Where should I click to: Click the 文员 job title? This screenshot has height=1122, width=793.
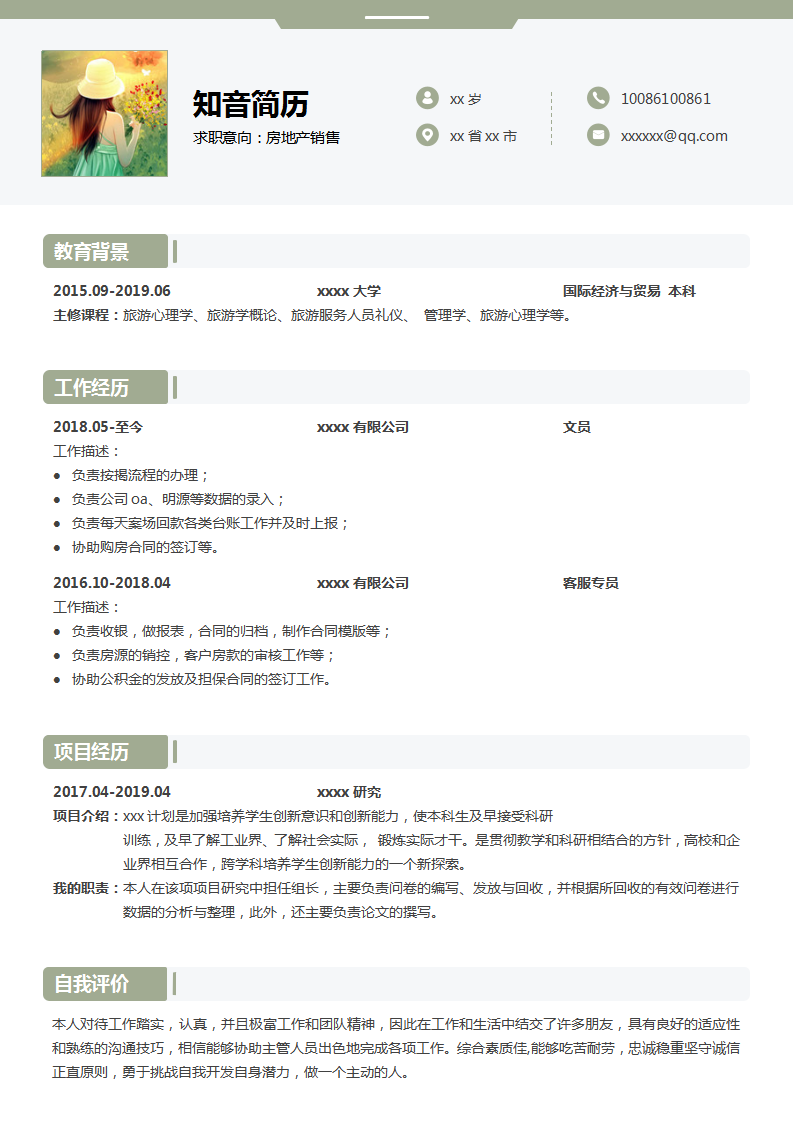[x=576, y=427]
